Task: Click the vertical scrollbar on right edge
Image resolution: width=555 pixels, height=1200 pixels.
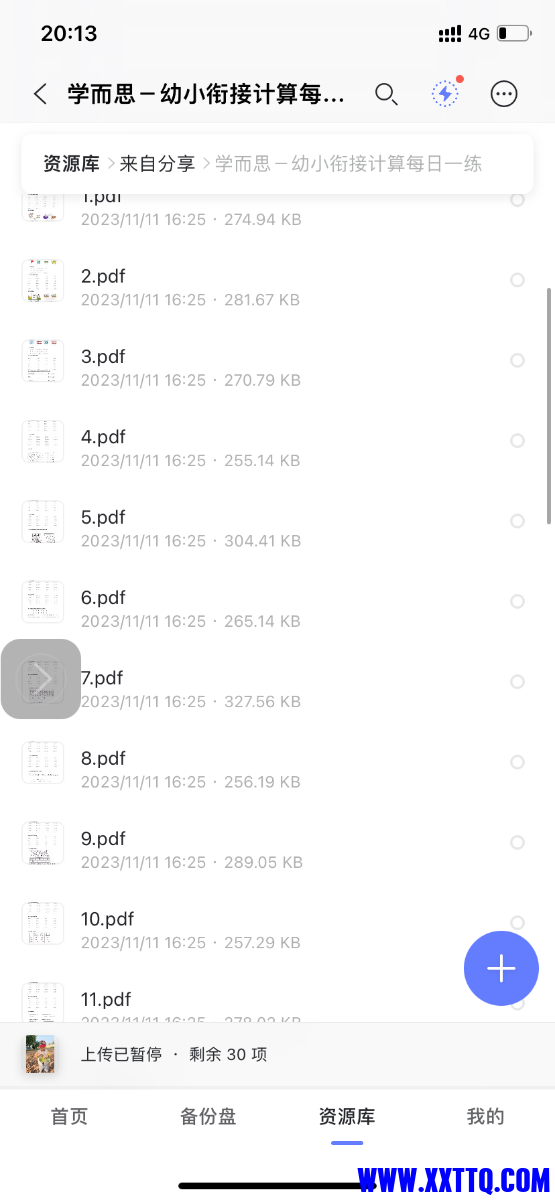Action: (x=548, y=406)
